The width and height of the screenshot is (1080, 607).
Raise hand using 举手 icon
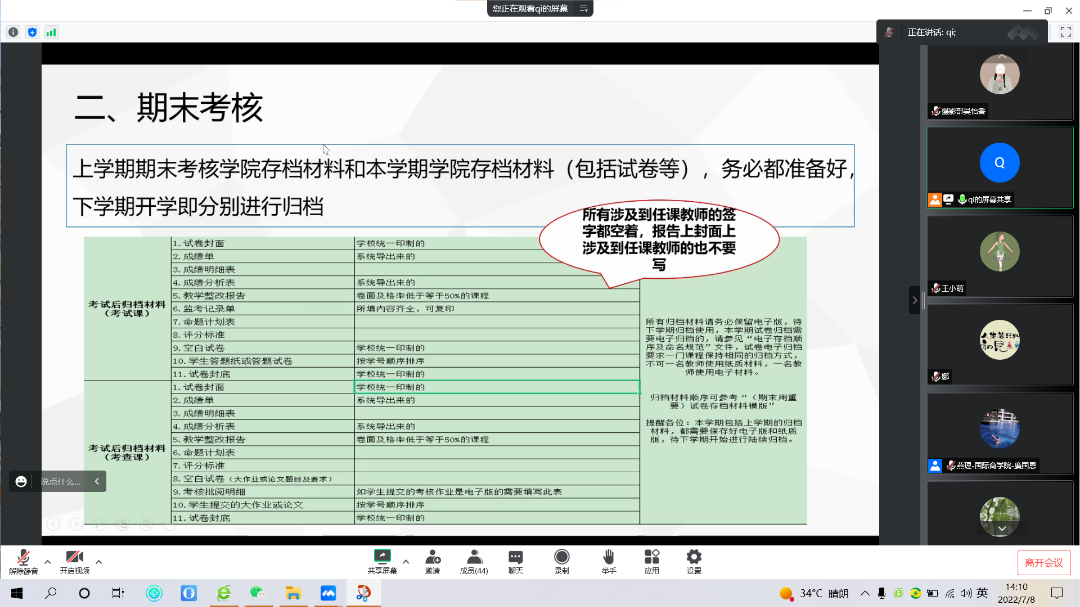pos(608,561)
